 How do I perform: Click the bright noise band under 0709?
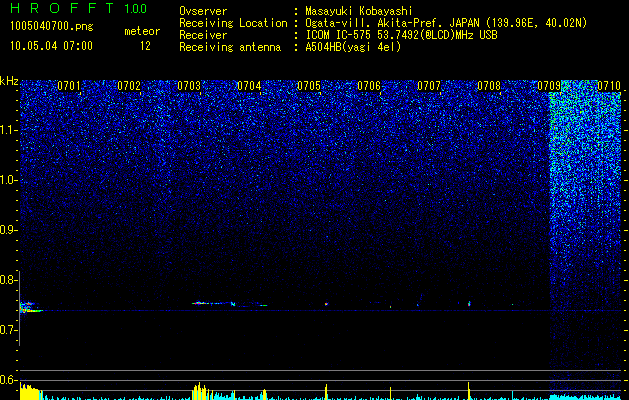[584, 241]
